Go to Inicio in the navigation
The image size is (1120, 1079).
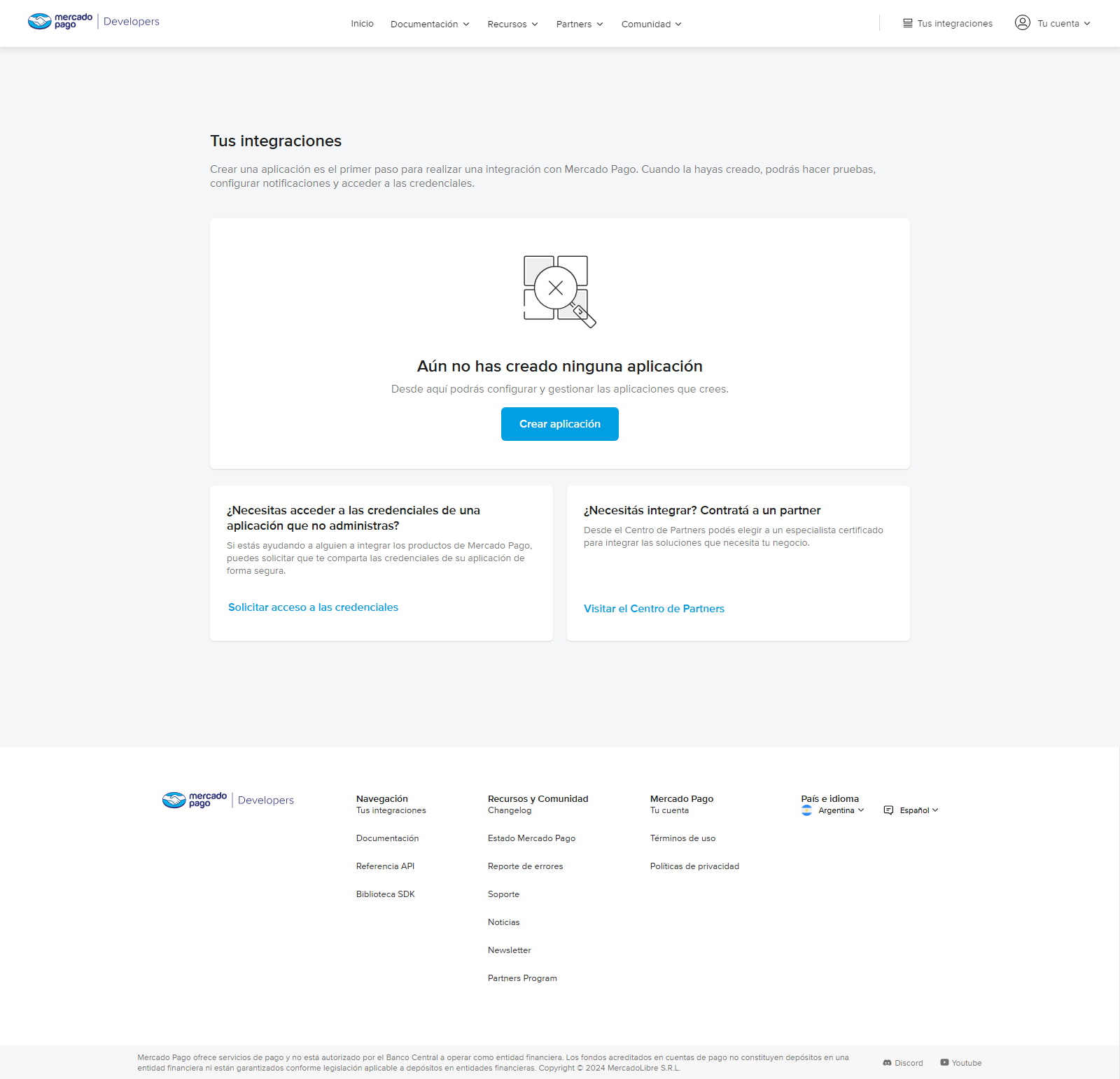pyautogui.click(x=362, y=24)
